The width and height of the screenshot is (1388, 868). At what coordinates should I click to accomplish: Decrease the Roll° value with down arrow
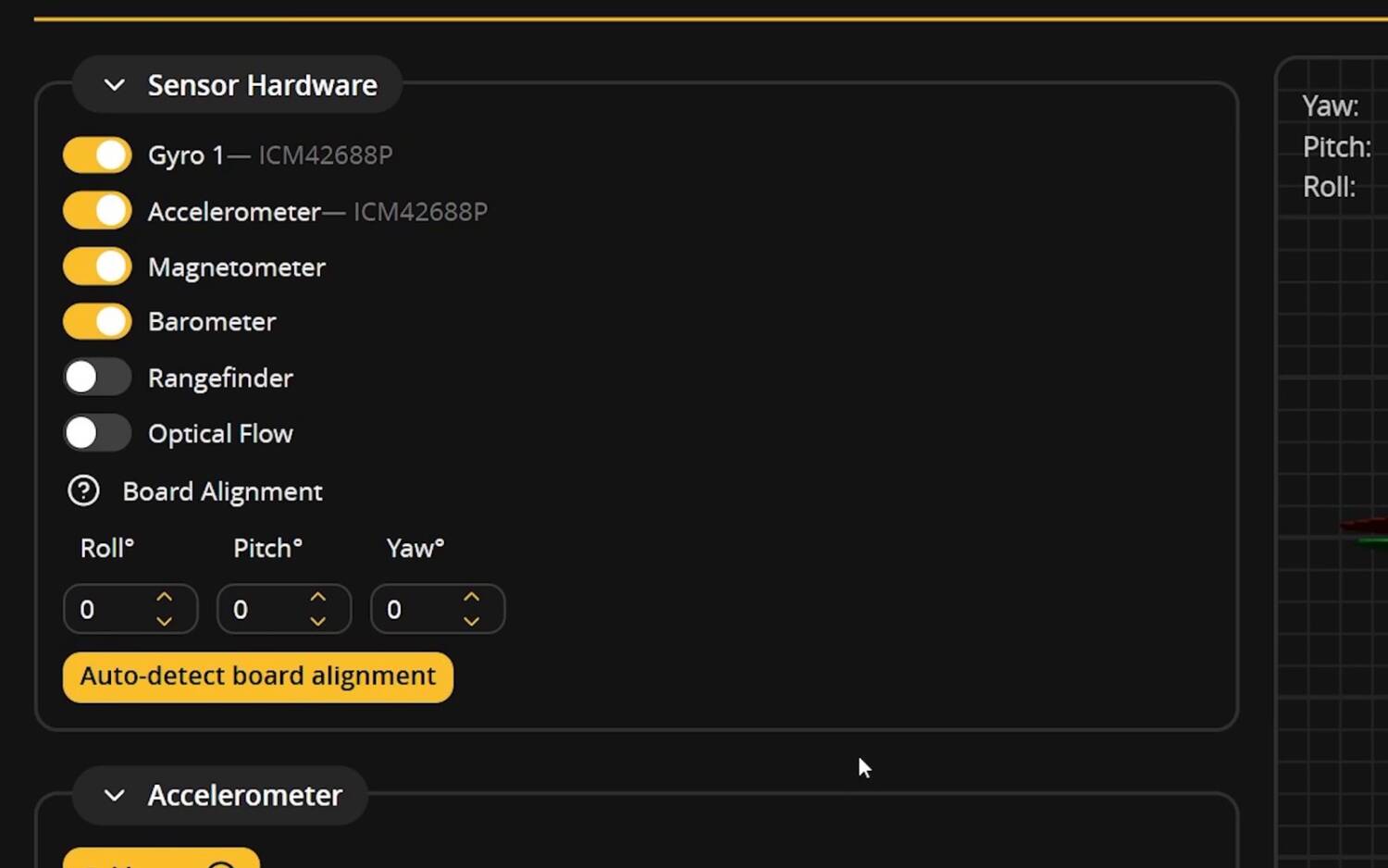pyautogui.click(x=165, y=622)
